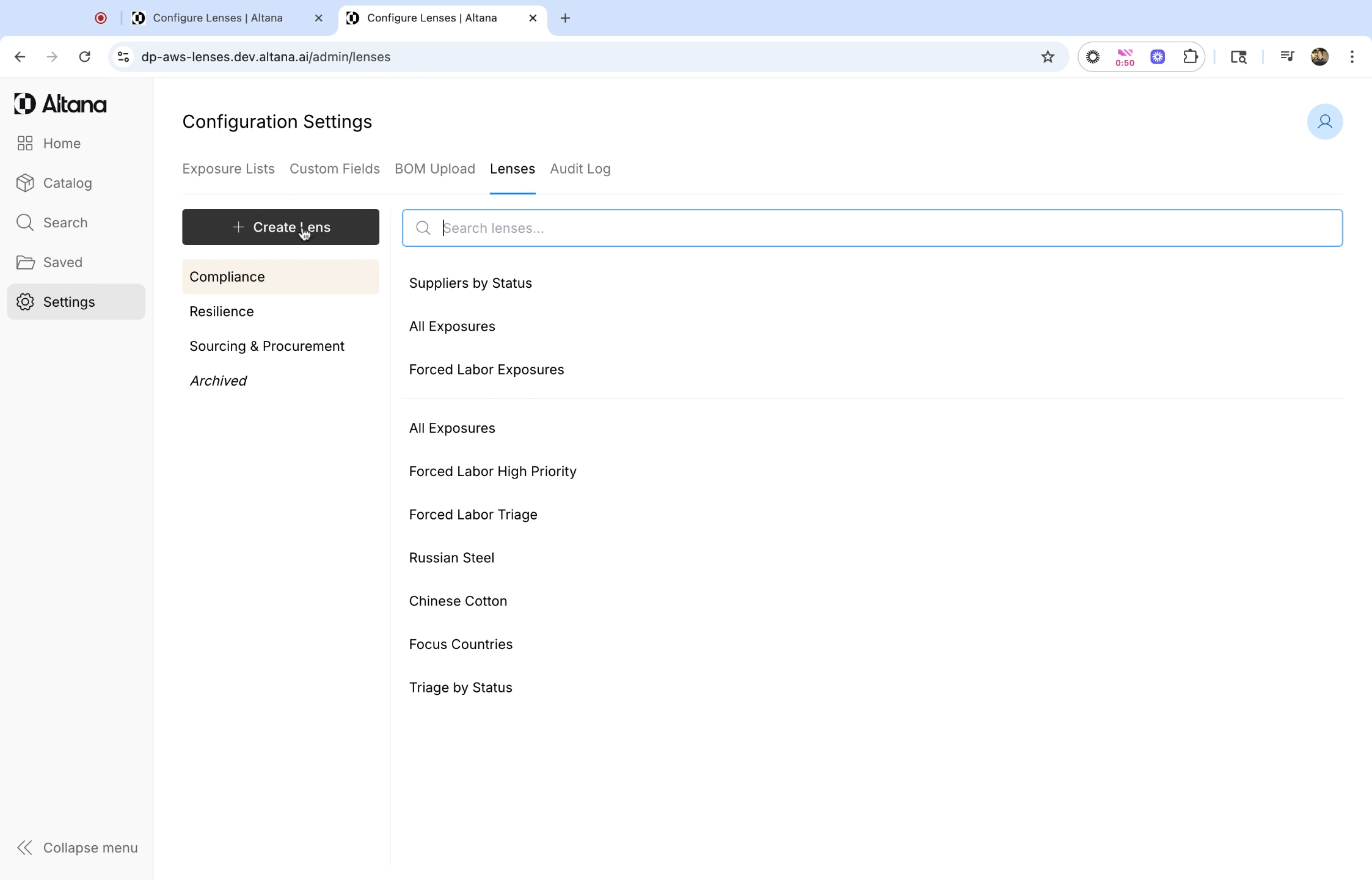This screenshot has height=880, width=1372.
Task: Click the user profile avatar icon
Action: (1324, 122)
